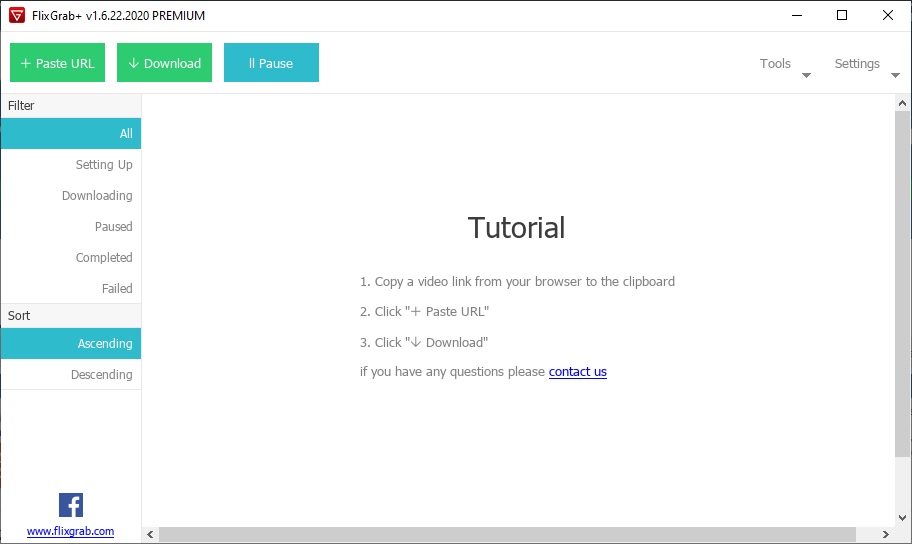Close the FlixGrab+ window

(x=888, y=16)
